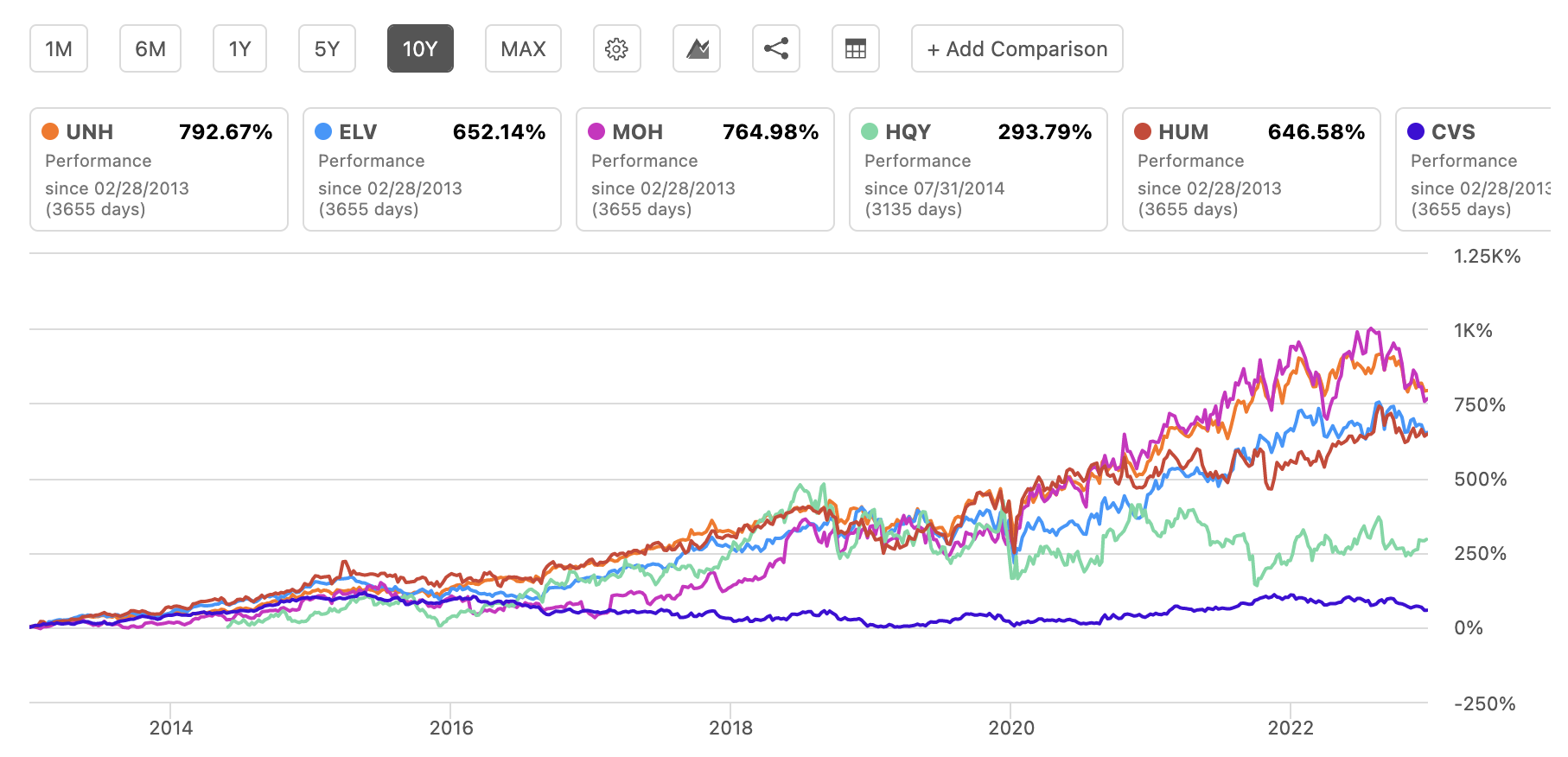Click the 2020 x-axis label

[x=1011, y=728]
